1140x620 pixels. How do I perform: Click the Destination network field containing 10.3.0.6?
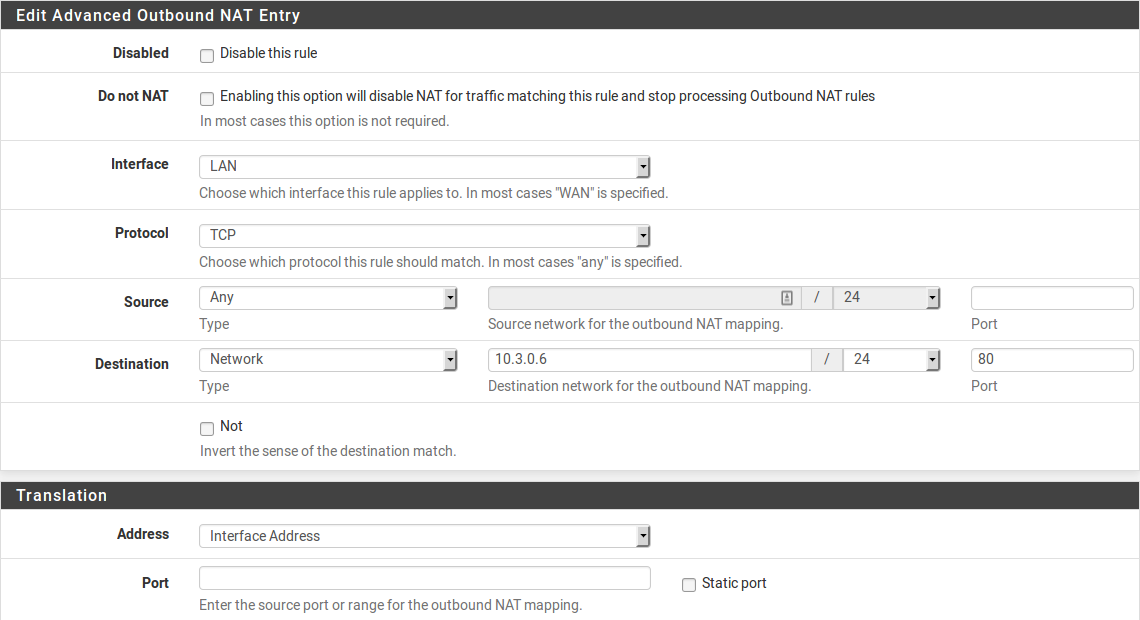649,360
